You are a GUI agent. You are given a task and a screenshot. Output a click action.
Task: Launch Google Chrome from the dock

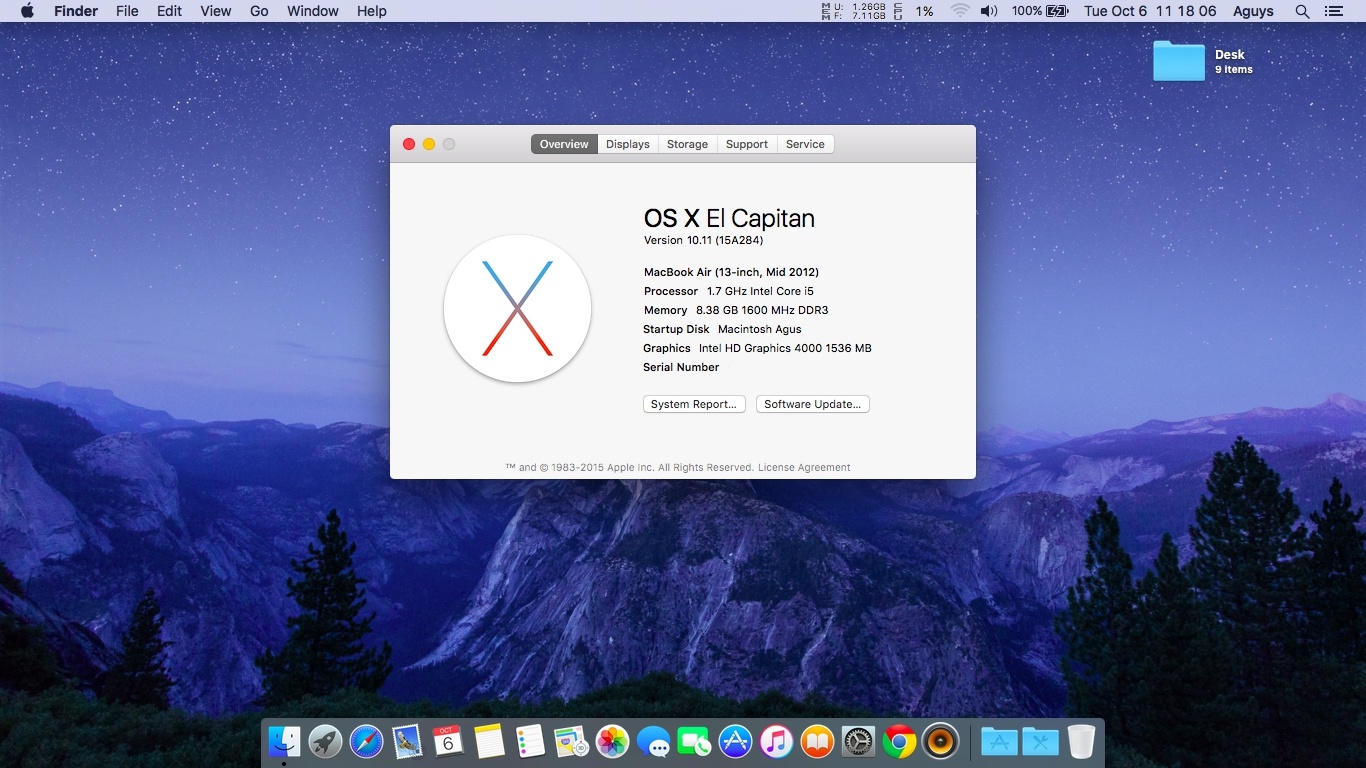(899, 741)
